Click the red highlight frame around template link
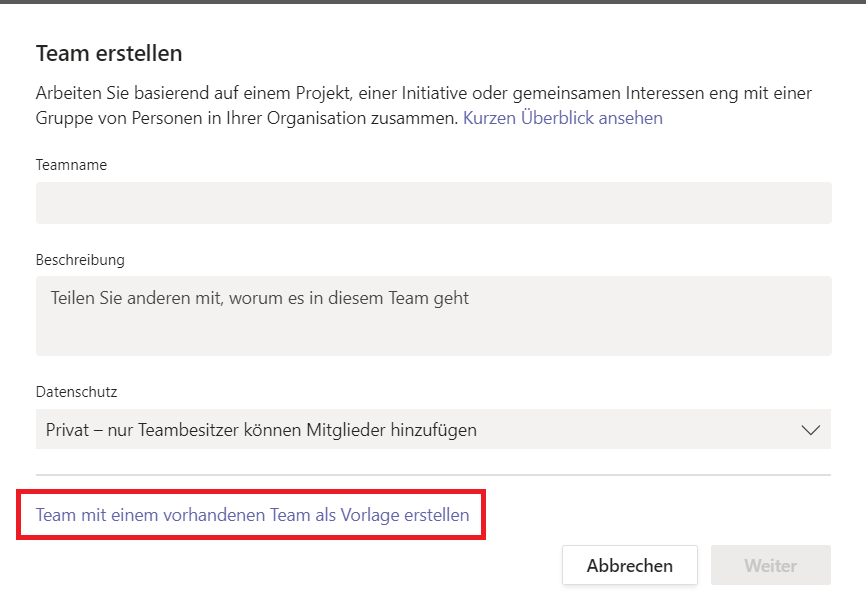The image size is (866, 611). (x=251, y=491)
